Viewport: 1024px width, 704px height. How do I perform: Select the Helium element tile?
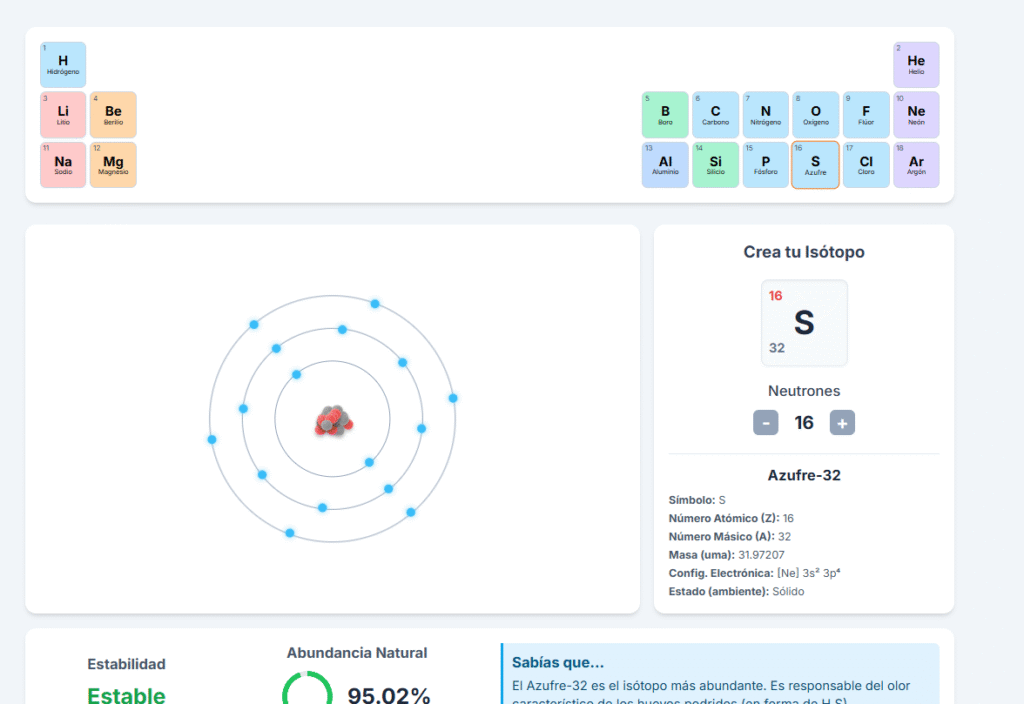916,65
